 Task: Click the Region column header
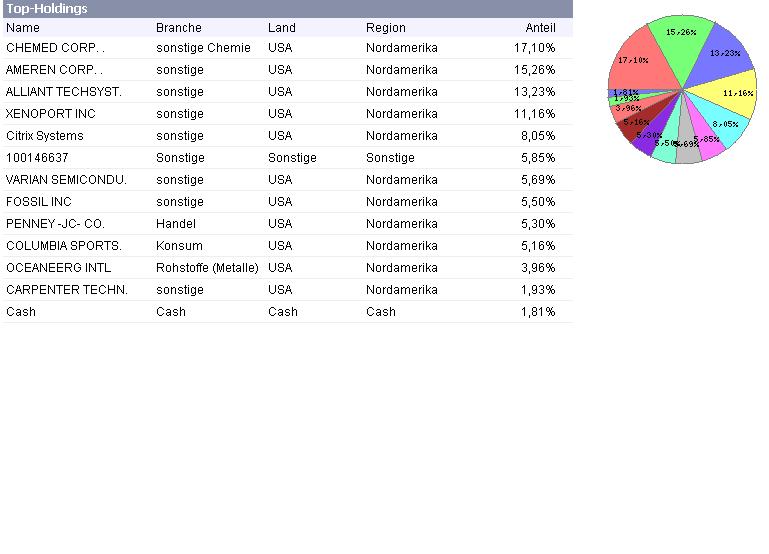point(385,28)
